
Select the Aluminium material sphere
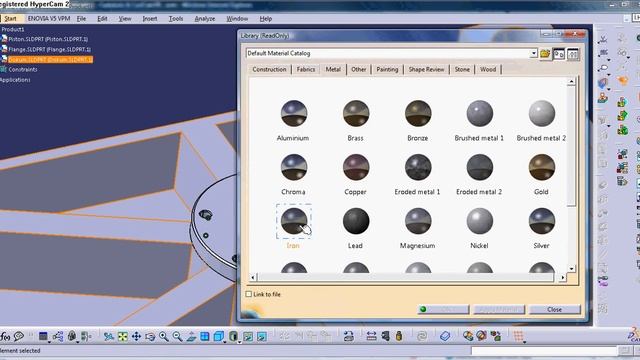click(x=293, y=113)
